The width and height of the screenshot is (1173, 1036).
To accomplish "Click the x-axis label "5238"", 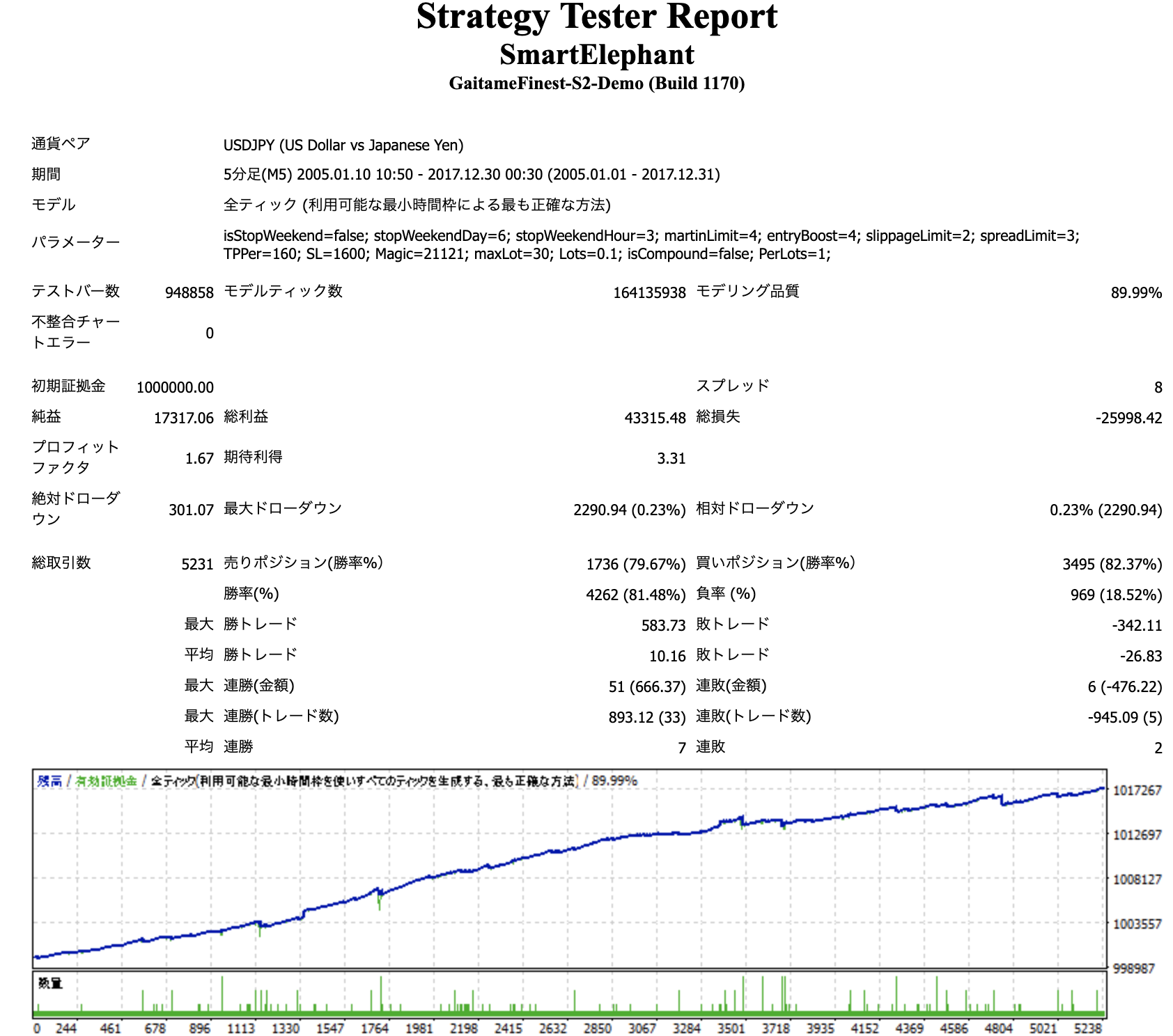I will tap(1088, 1028).
